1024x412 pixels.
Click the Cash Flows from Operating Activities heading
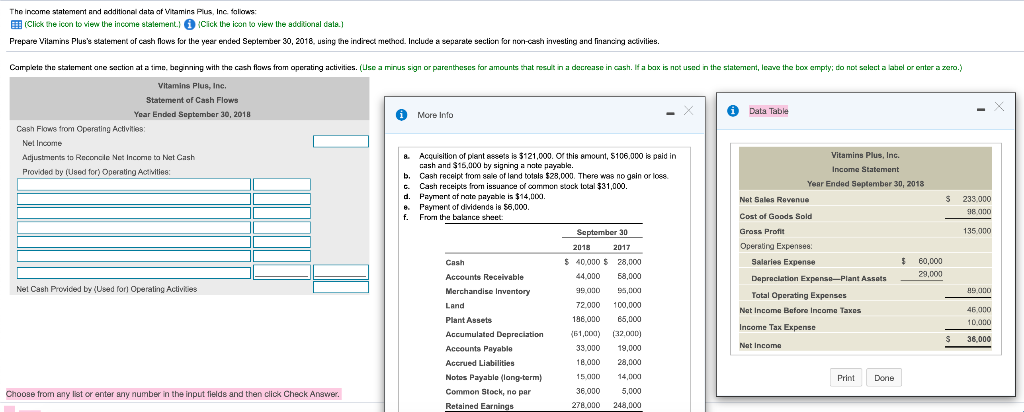[80, 129]
